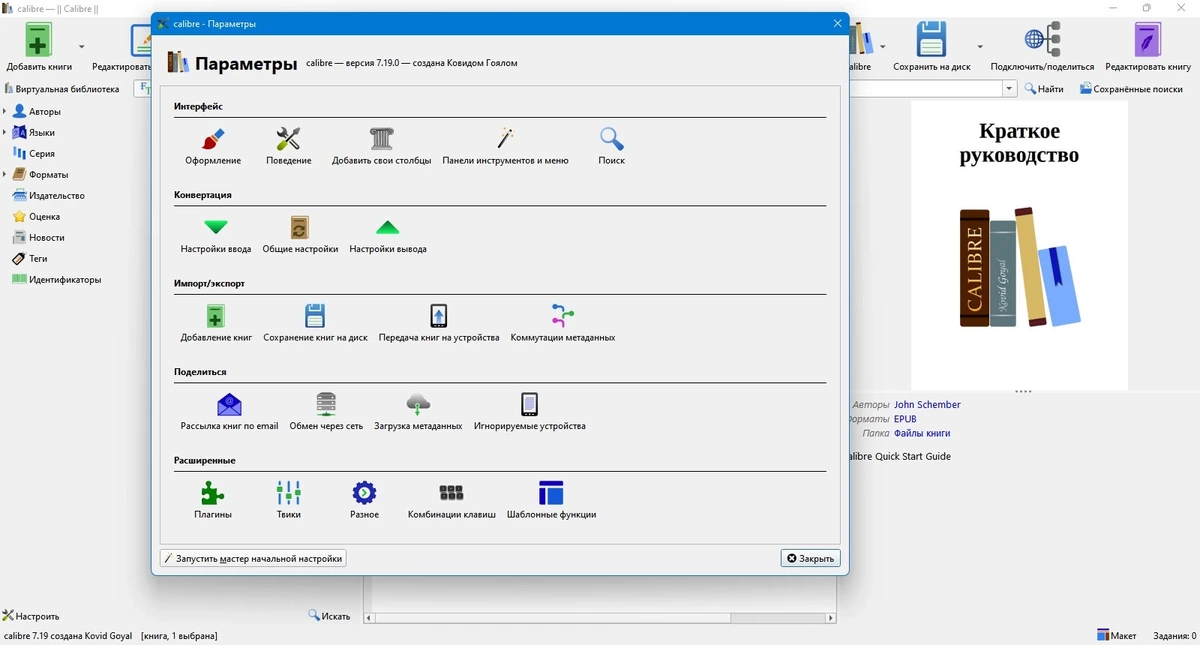This screenshot has height=645, width=1200.
Task: Click the John Schember author link
Action: click(927, 405)
